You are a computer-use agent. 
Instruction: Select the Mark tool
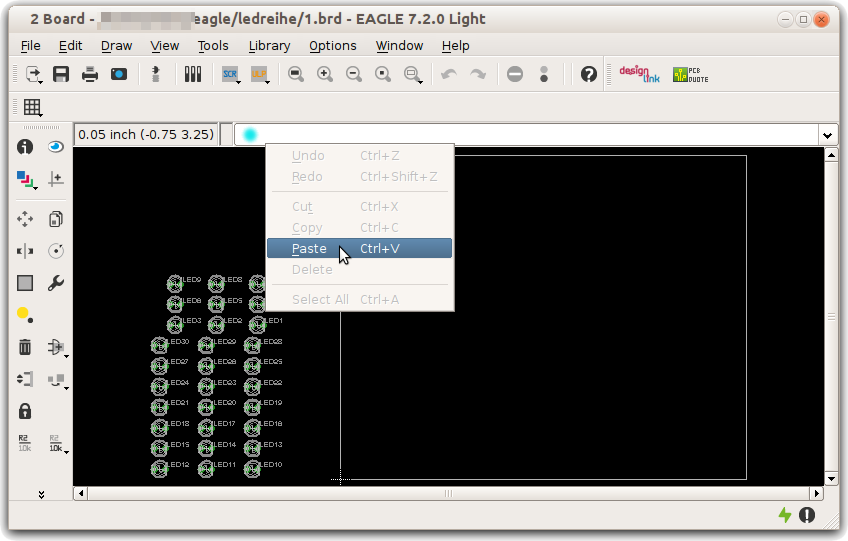pyautogui.click(x=56, y=179)
